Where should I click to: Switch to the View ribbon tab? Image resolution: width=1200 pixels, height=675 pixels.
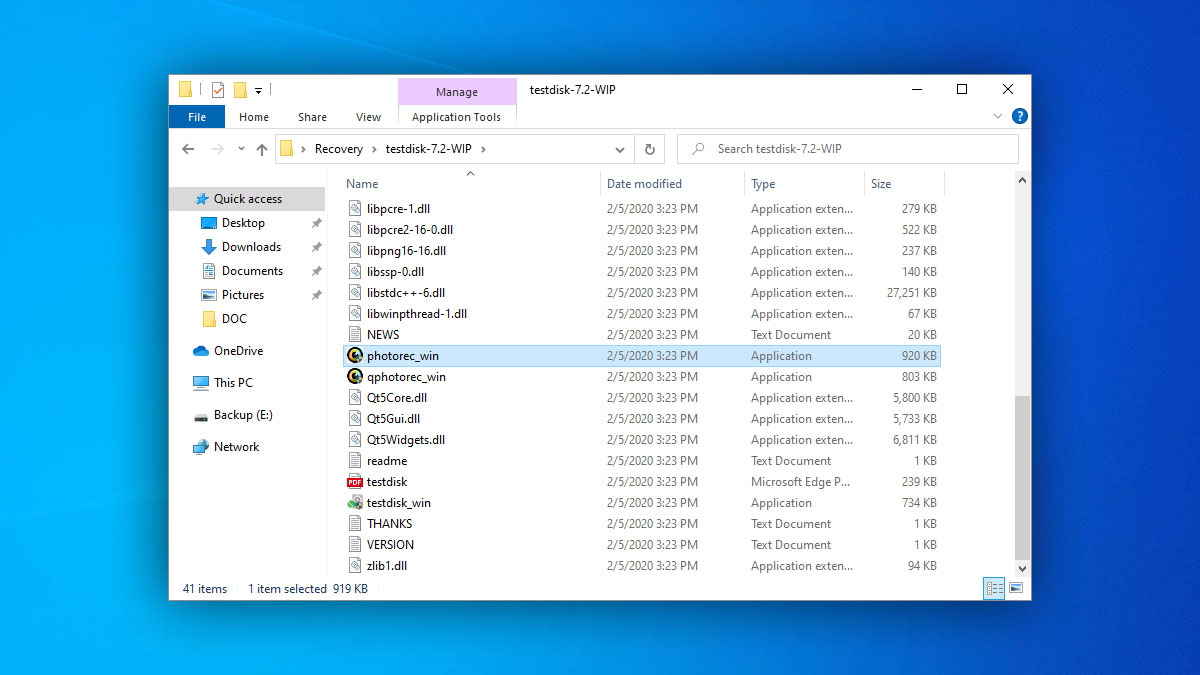[x=368, y=117]
